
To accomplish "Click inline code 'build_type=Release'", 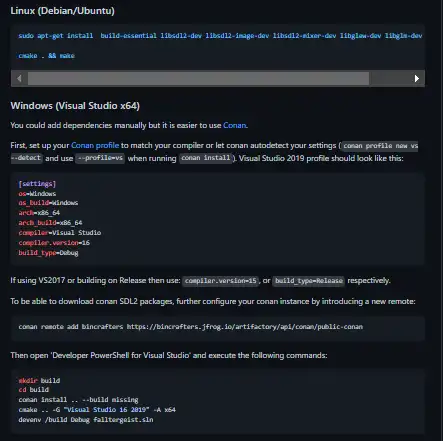I will tap(309, 281).
